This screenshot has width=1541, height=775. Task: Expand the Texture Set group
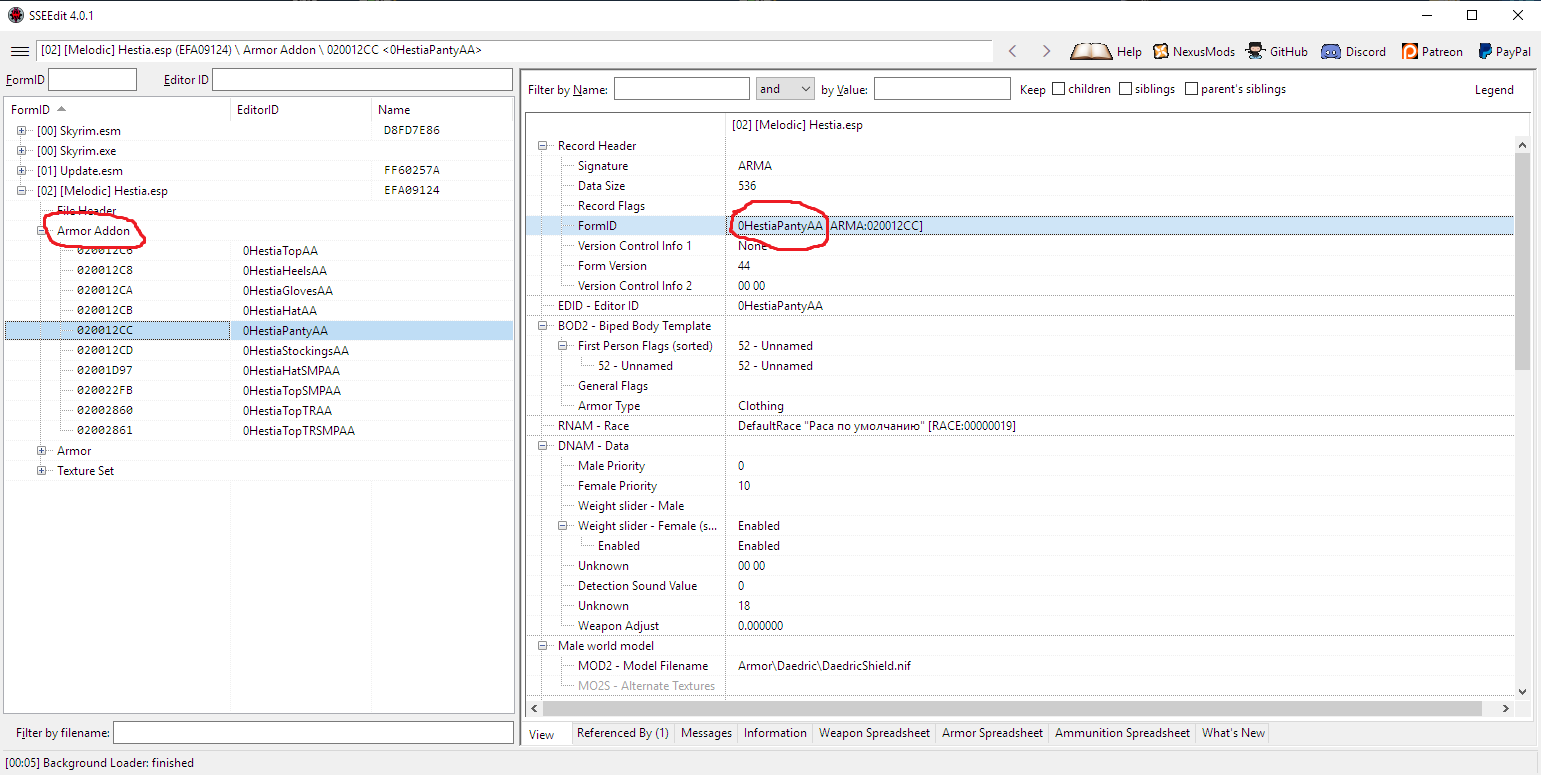tap(42, 471)
